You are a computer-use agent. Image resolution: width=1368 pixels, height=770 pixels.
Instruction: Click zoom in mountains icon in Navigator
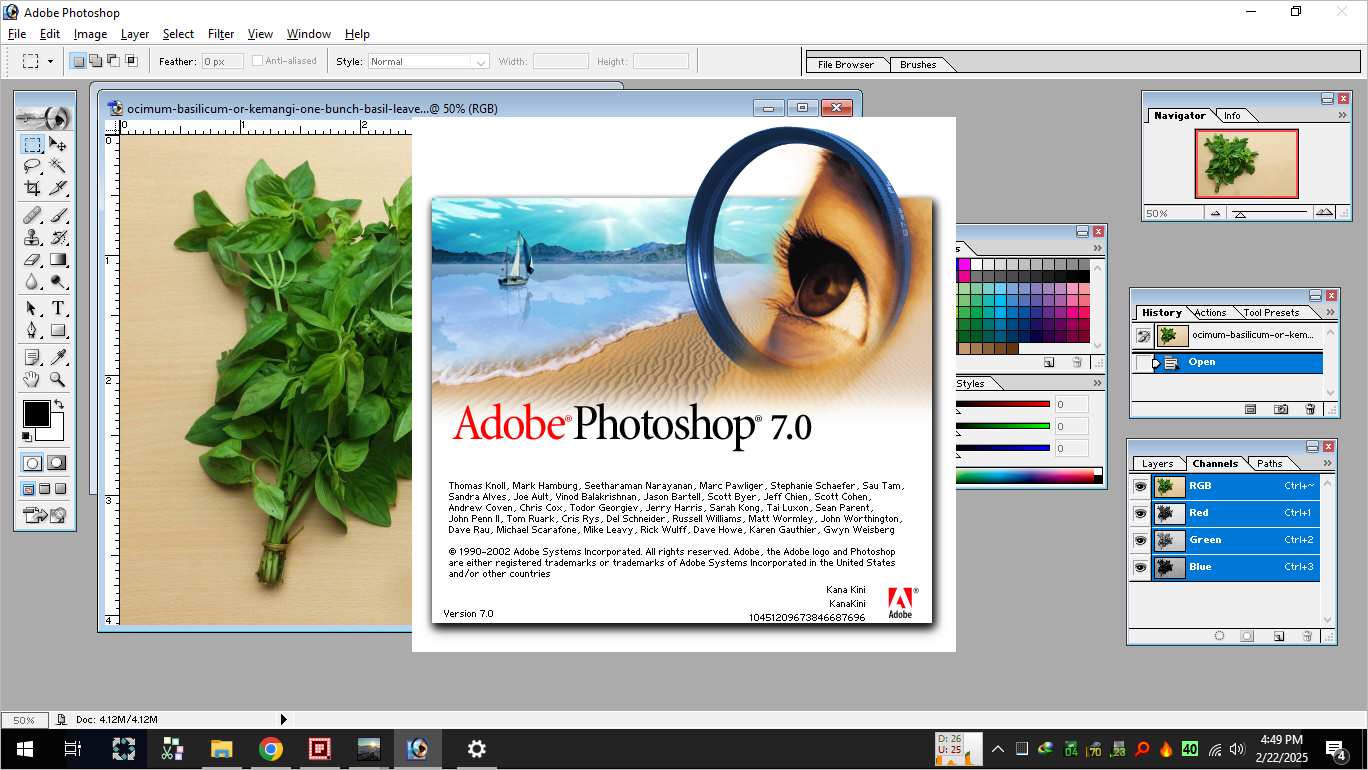[x=1324, y=212]
